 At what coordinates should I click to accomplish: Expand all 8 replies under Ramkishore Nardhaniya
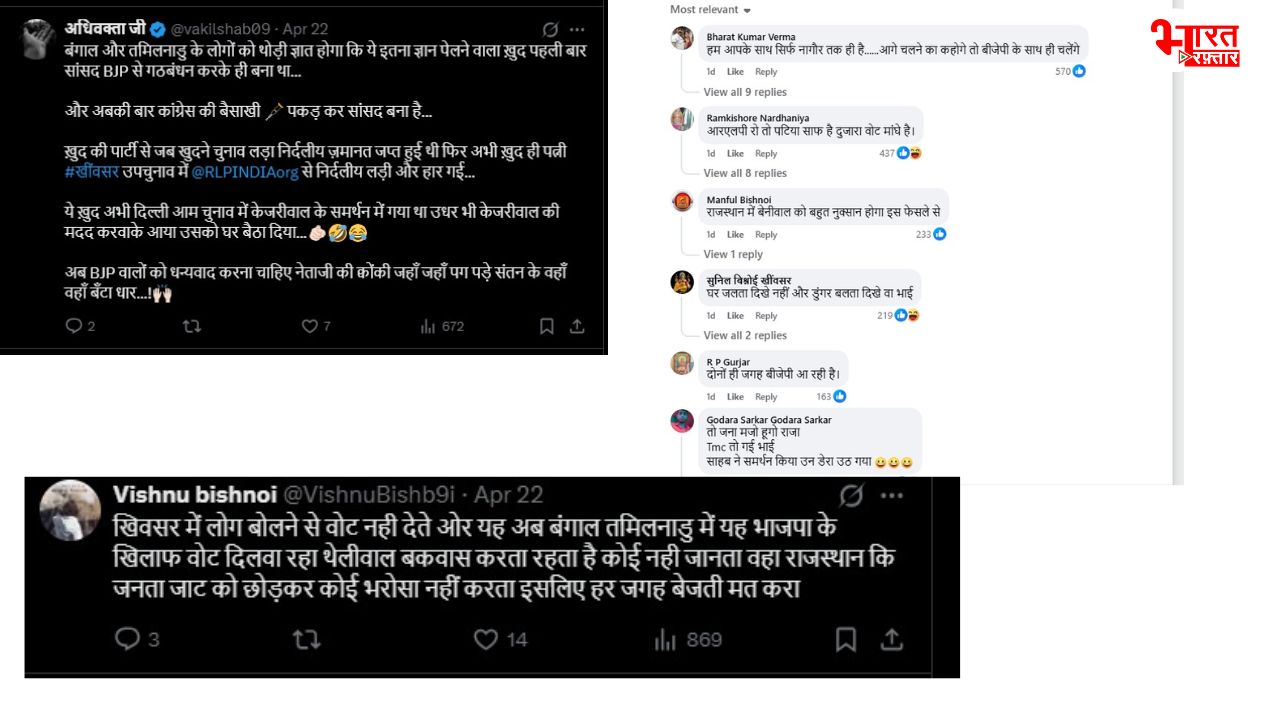(x=745, y=173)
